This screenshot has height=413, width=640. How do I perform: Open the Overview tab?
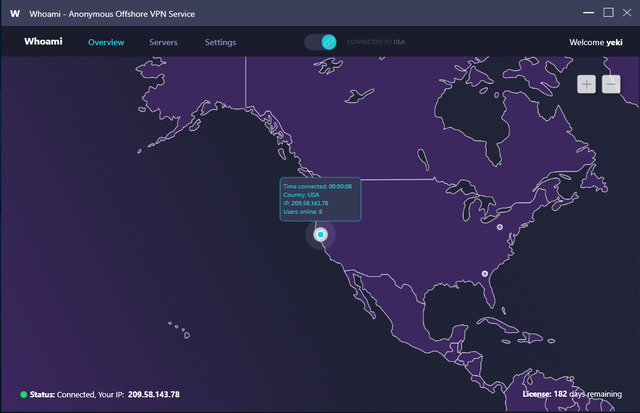tap(106, 42)
